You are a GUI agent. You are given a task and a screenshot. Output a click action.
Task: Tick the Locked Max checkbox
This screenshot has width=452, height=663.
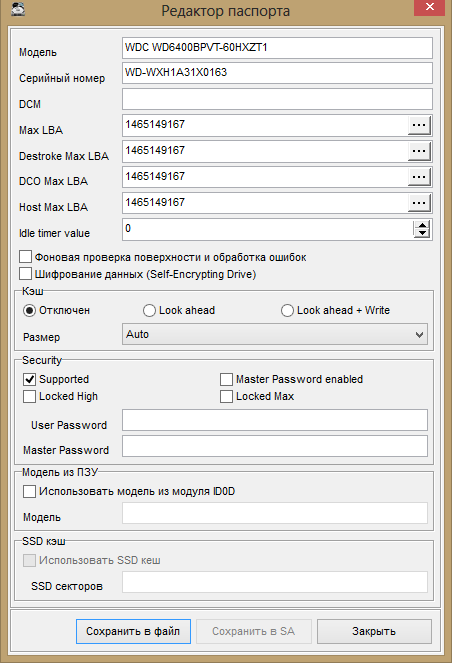226,396
